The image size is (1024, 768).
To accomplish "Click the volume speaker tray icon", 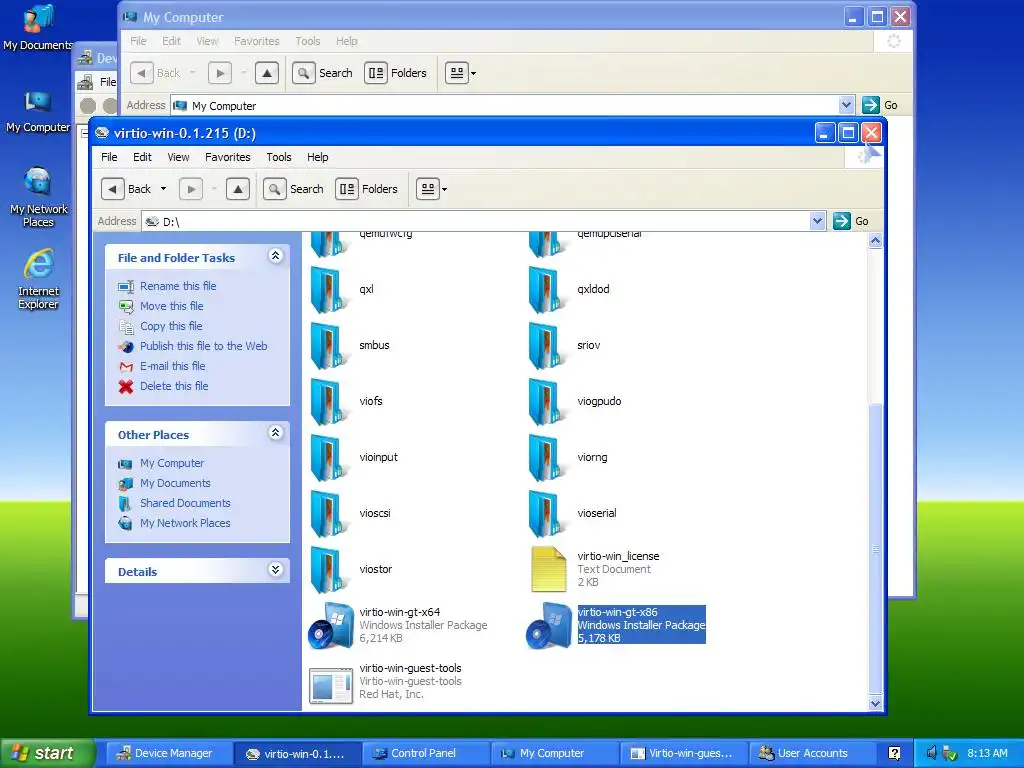I will 931,754.
